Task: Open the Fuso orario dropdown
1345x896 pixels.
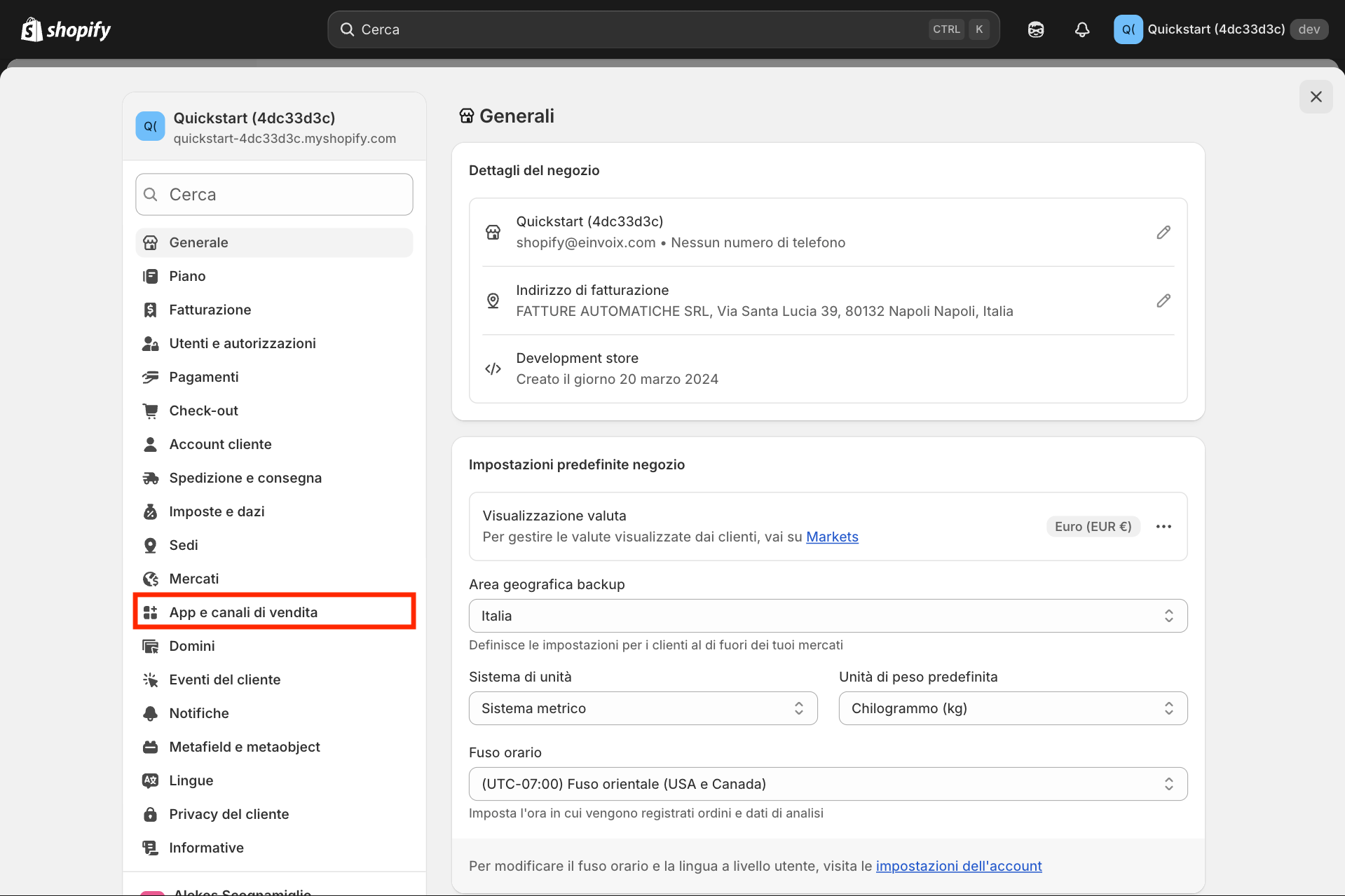Action: point(828,784)
